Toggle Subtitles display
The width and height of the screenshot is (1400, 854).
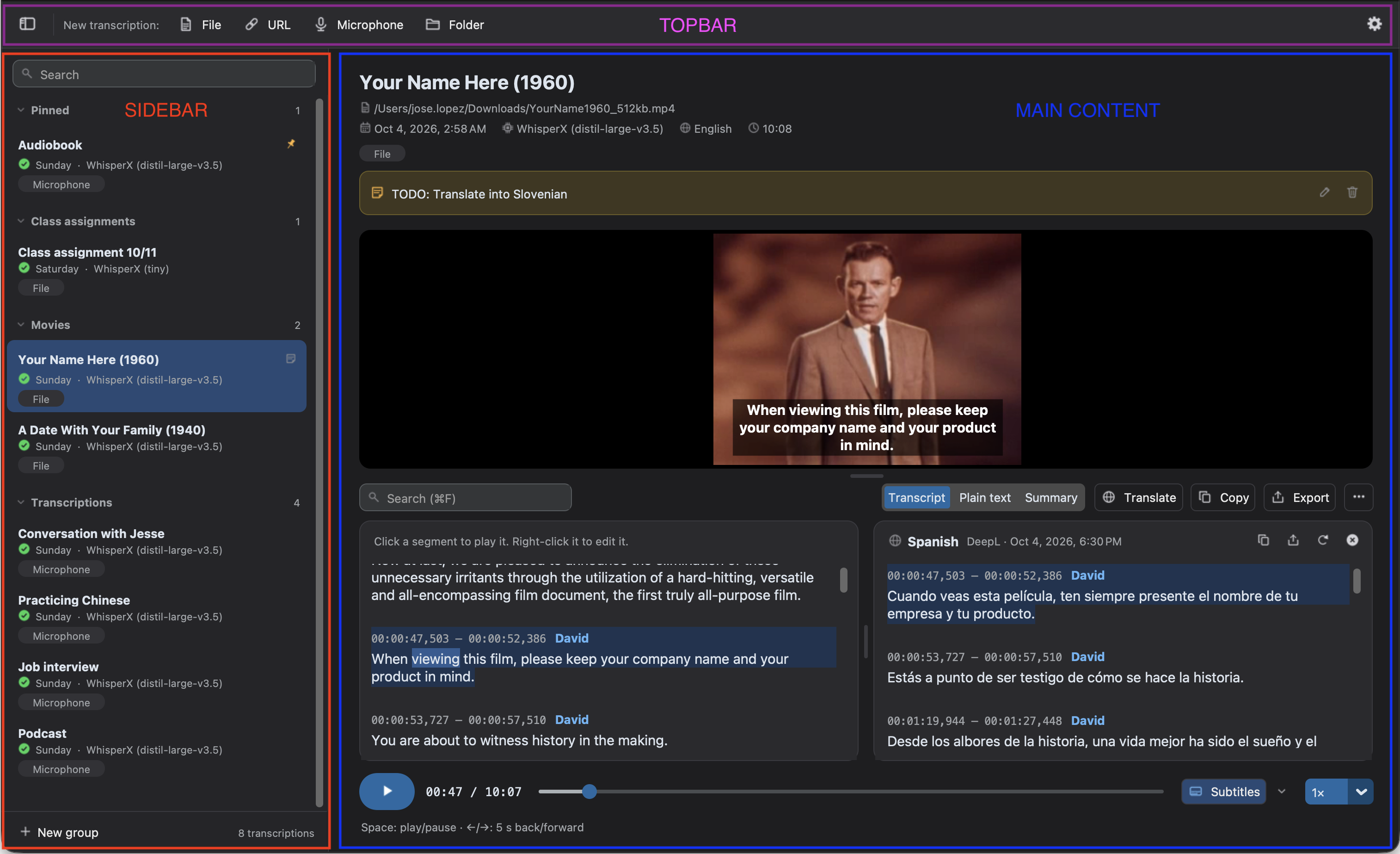click(1223, 792)
